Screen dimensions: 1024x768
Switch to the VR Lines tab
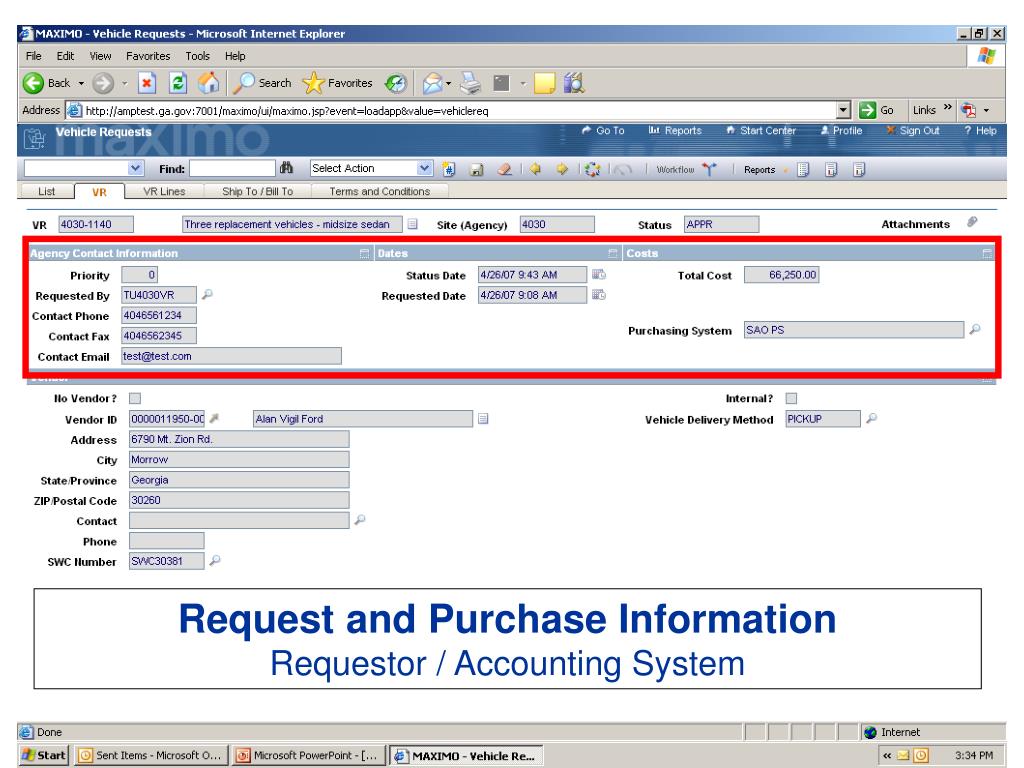[164, 191]
